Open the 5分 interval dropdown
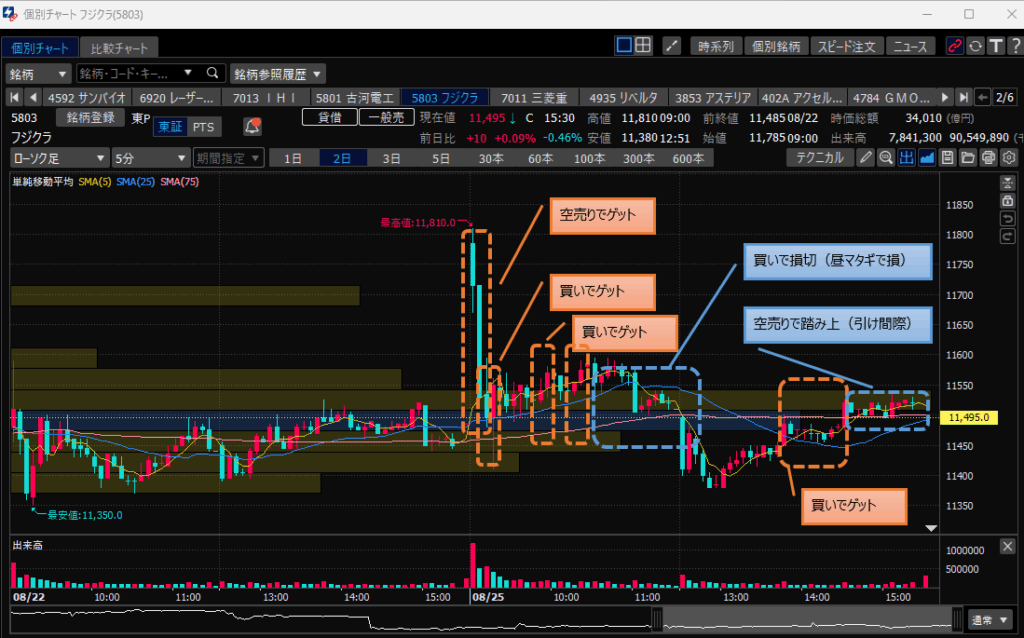 tap(149, 158)
